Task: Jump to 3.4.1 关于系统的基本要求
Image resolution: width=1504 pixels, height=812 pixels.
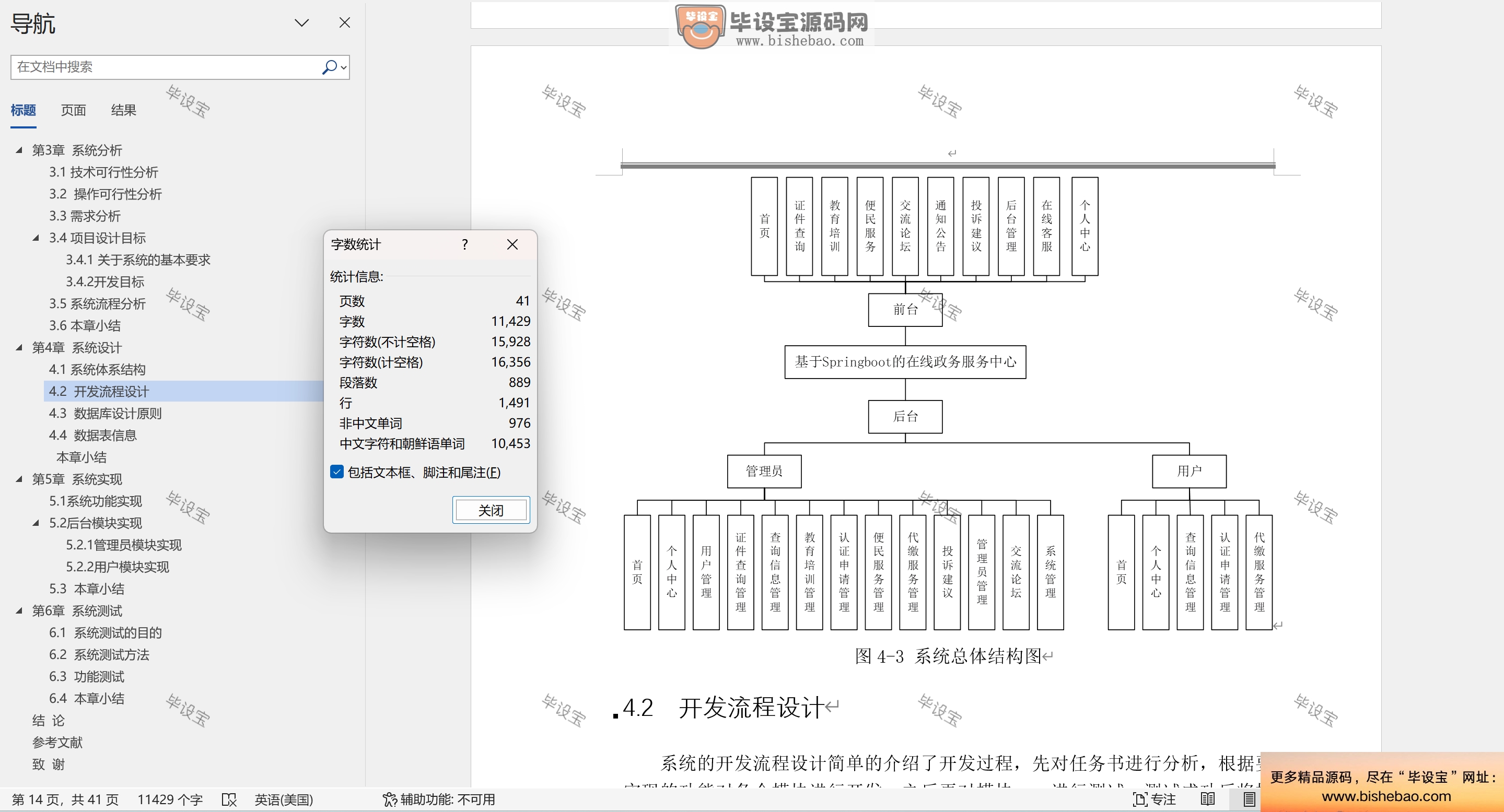Action: pyautogui.click(x=138, y=260)
